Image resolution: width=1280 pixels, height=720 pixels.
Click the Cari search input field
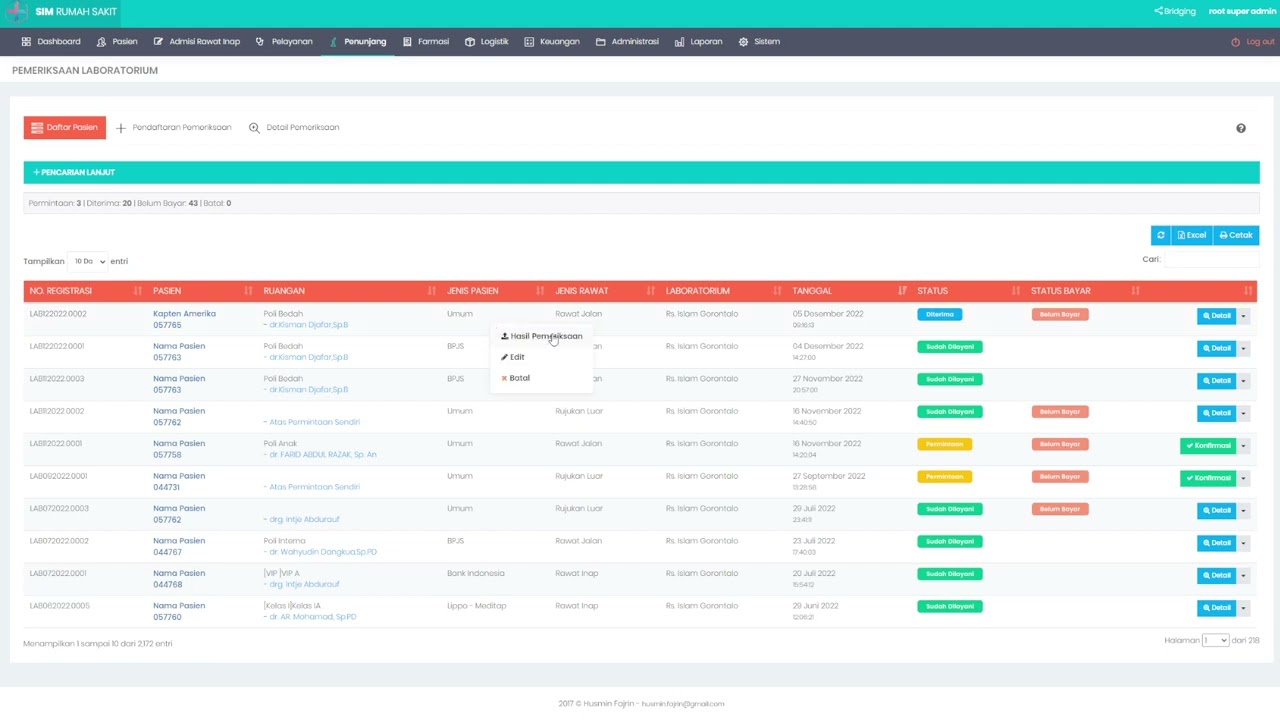(1211, 260)
